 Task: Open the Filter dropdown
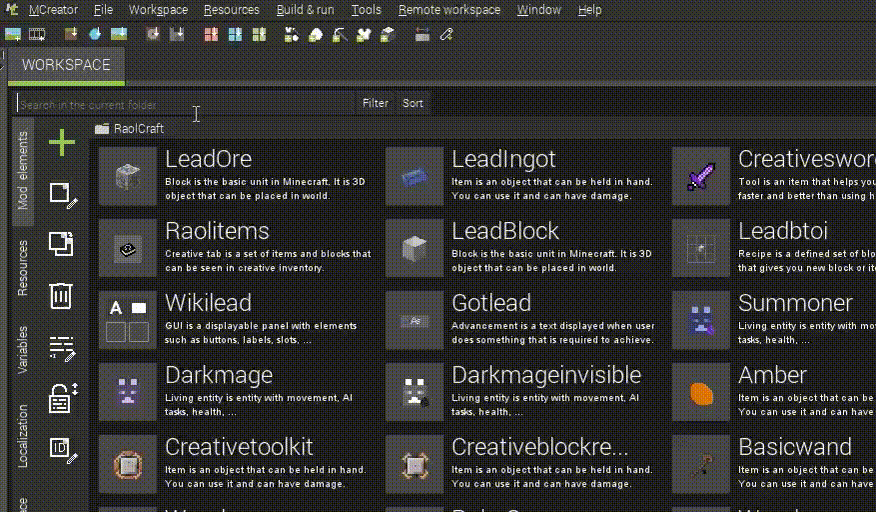375,103
